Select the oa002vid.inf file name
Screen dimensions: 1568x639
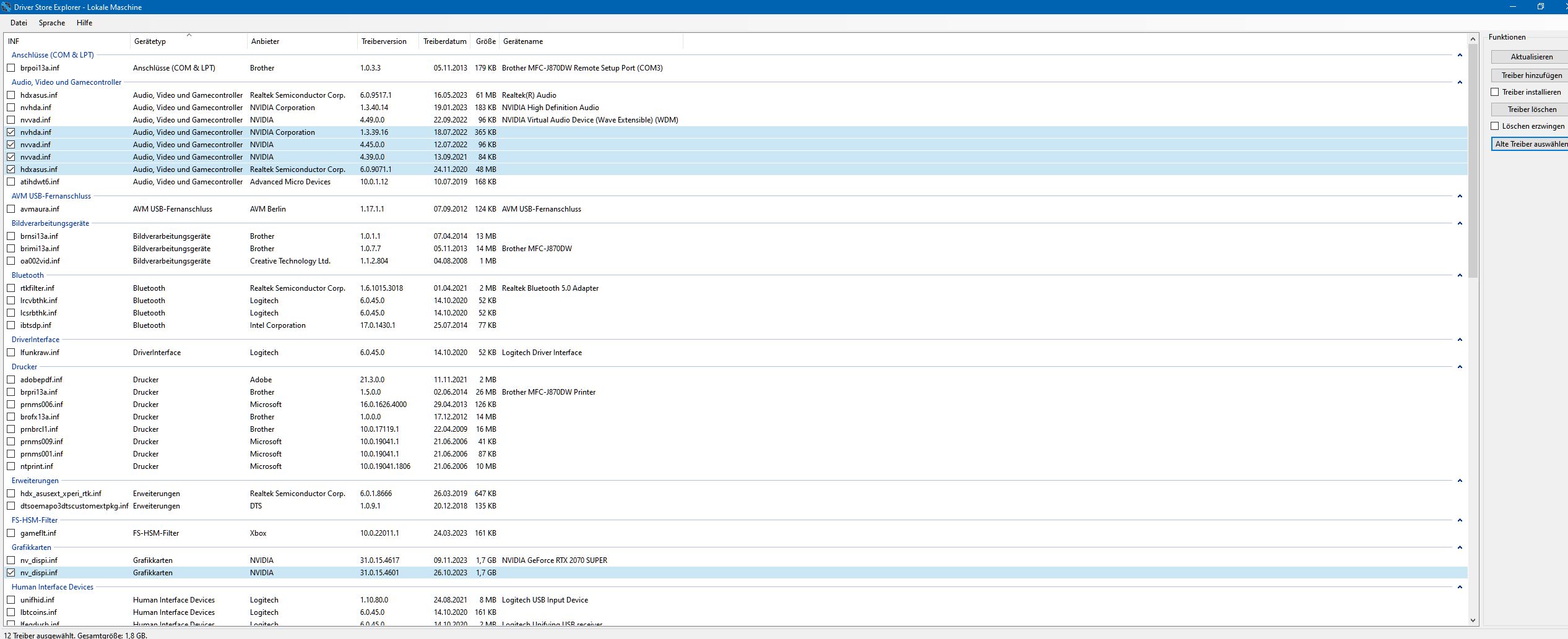[40, 261]
